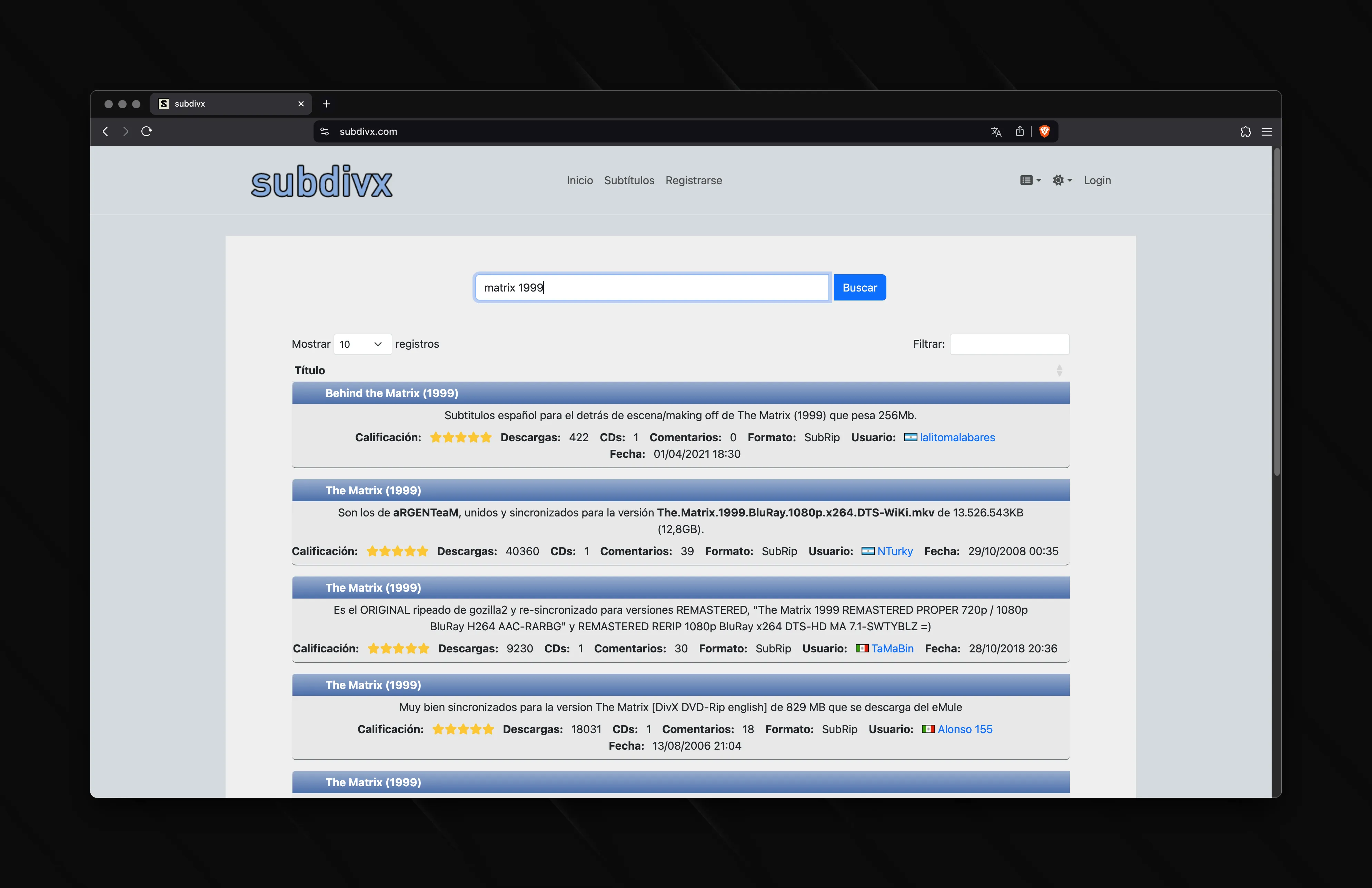Open Brave Shields lion icon
Screen dimensions: 1372x888
[x=1045, y=131]
